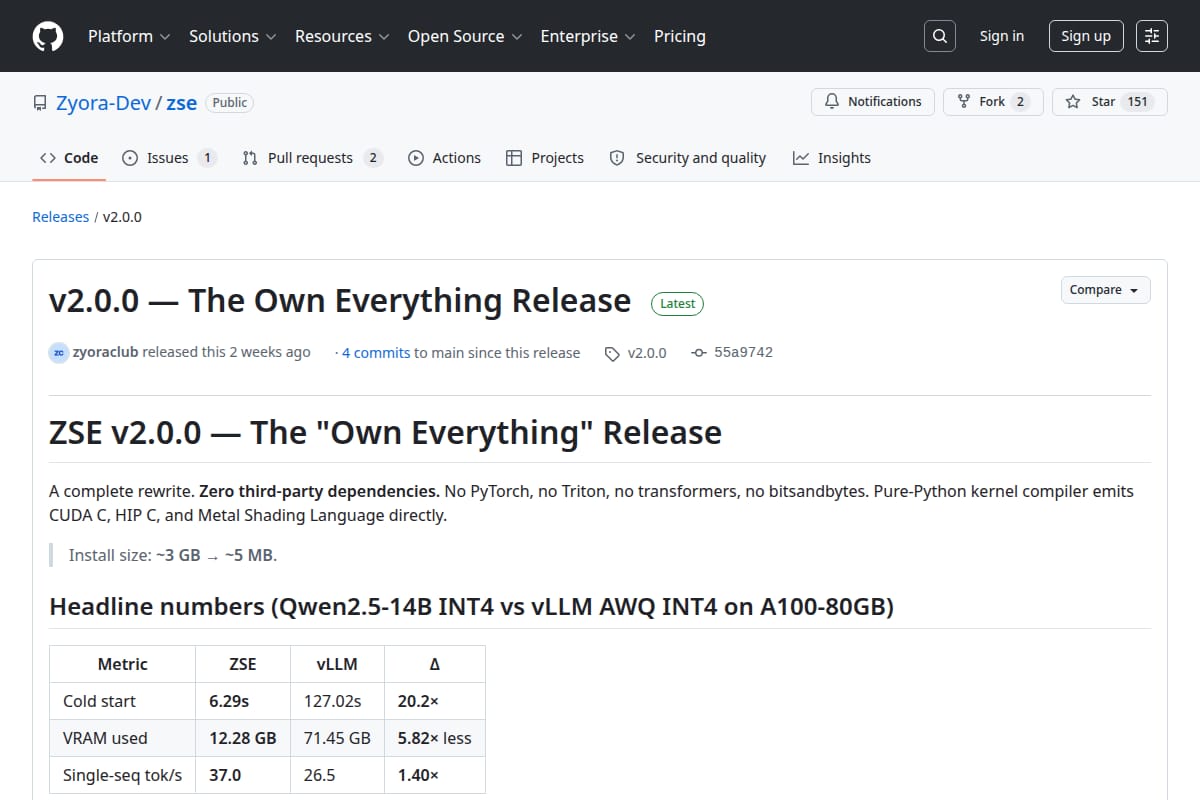Expand the Enterprise menu
This screenshot has width=1200, height=800.
[x=588, y=36]
